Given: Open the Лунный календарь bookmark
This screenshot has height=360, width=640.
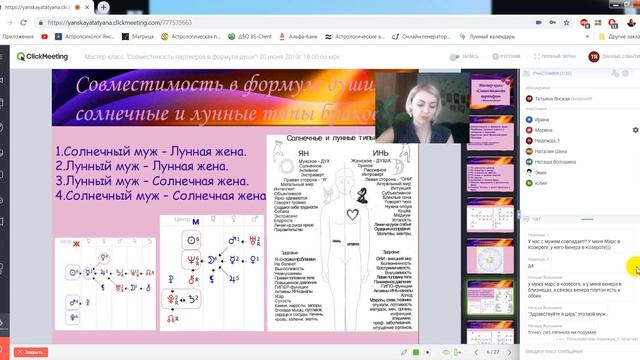Looking at the screenshot, I should pos(487,36).
